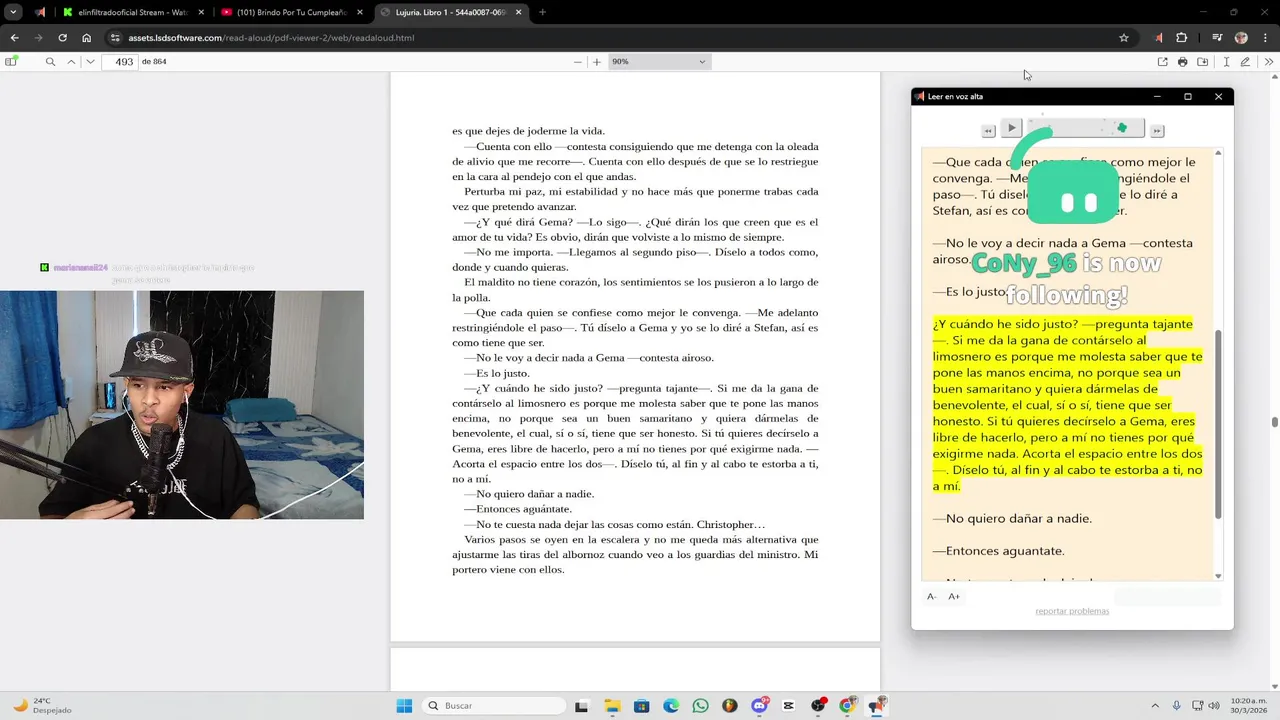This screenshot has width=1280, height=720.
Task: Open microphone tray icon
Action: (1177, 706)
